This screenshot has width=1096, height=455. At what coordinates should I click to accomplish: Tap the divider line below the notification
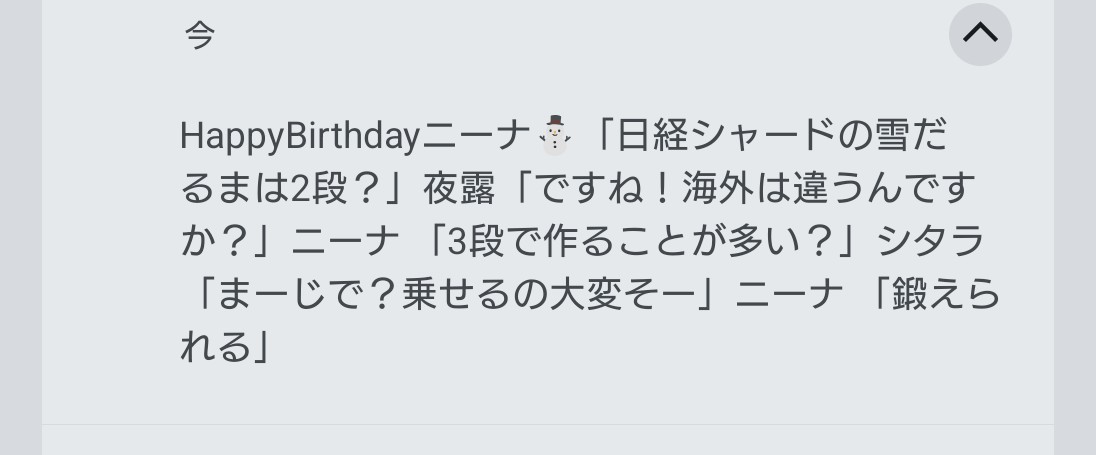tap(547, 425)
